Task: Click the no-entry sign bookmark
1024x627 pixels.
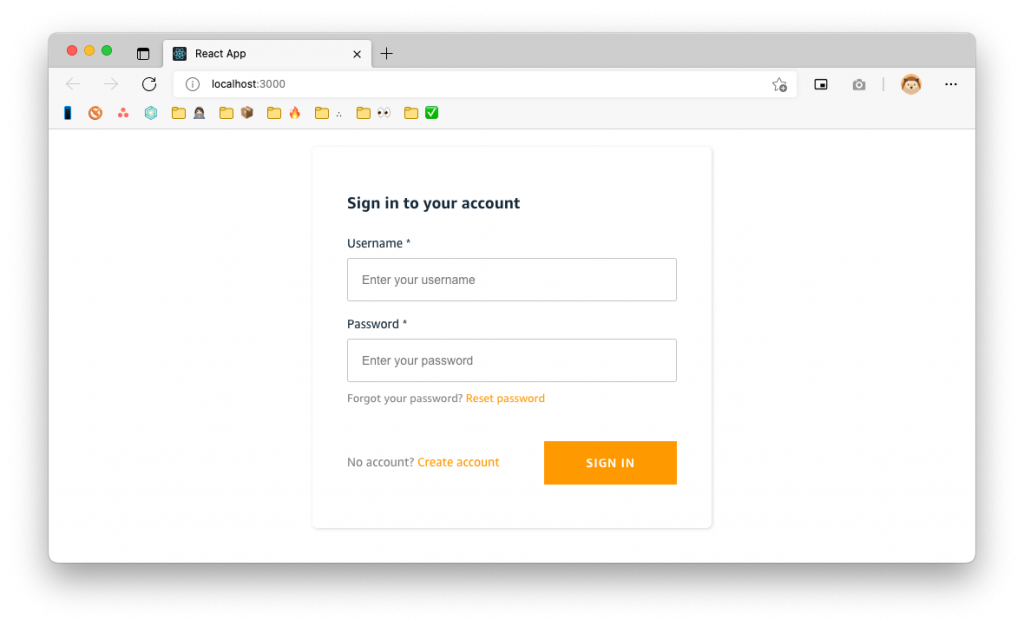Action: (95, 112)
